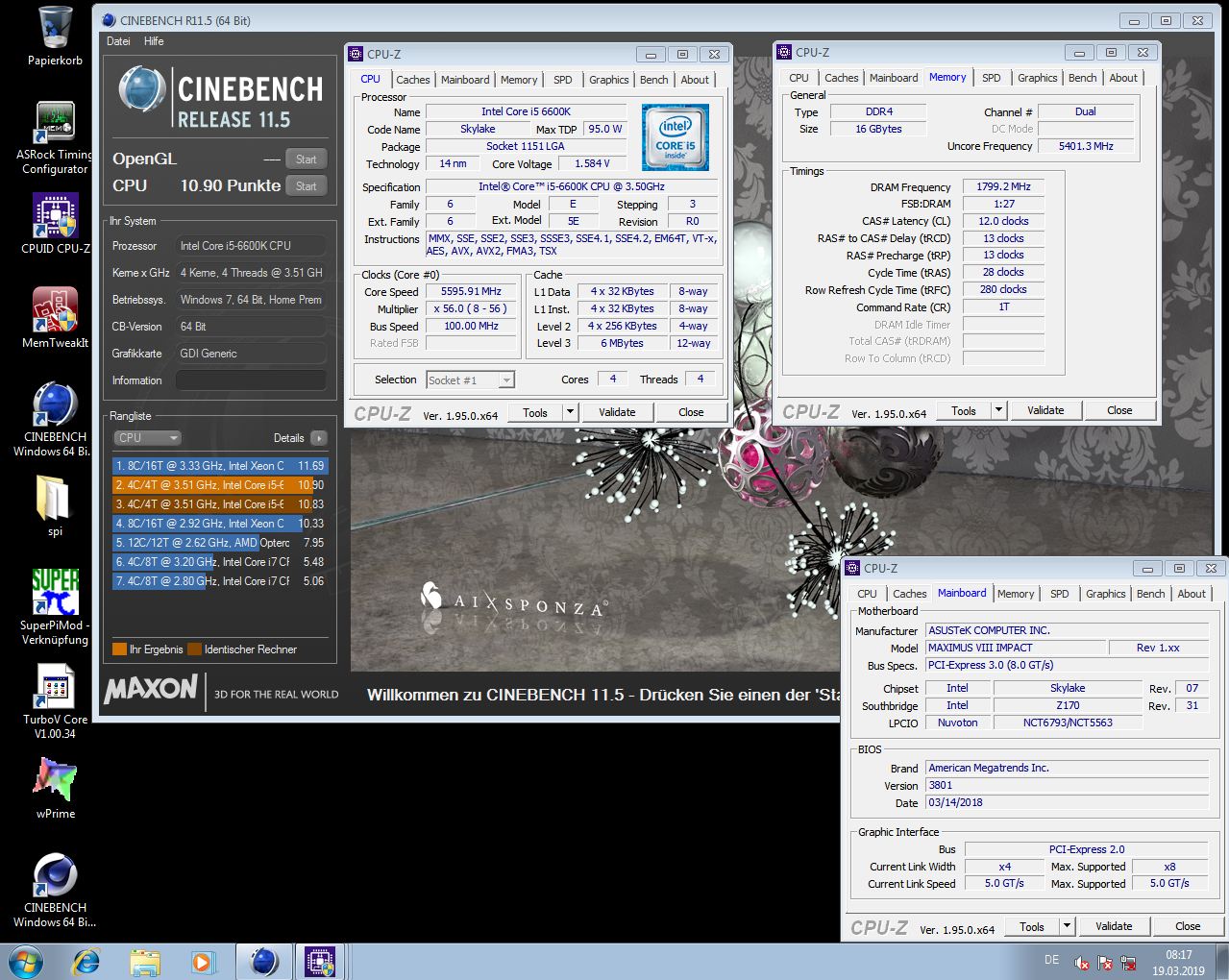The height and width of the screenshot is (980, 1229).
Task: Click DRAM Frequency value 1799.2 MHz
Action: [x=1003, y=186]
